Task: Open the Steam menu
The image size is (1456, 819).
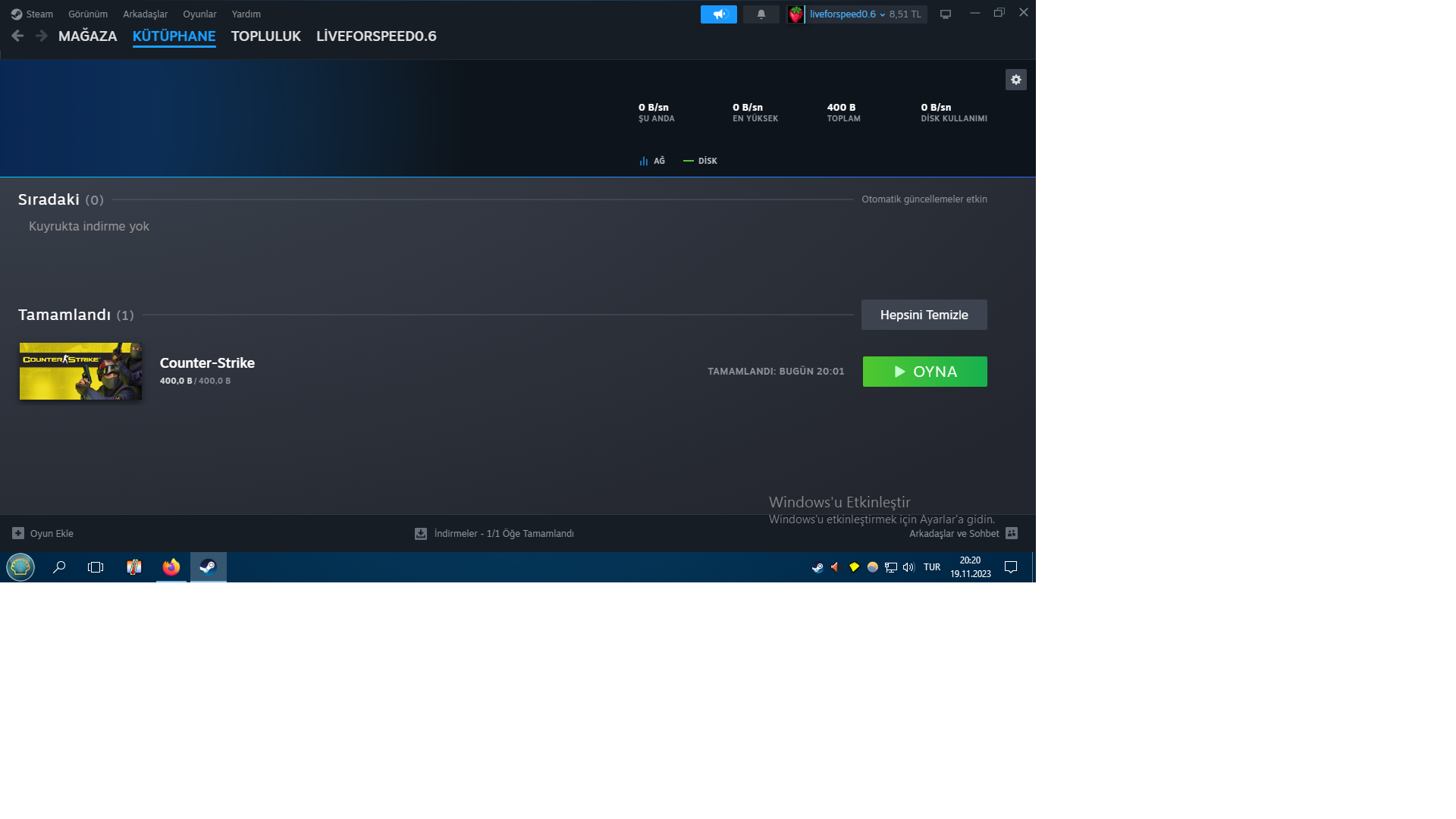Action: tap(33, 14)
